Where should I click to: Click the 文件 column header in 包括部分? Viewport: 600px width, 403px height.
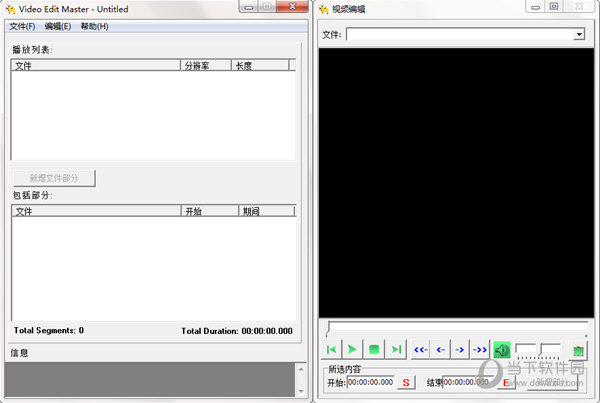click(96, 211)
